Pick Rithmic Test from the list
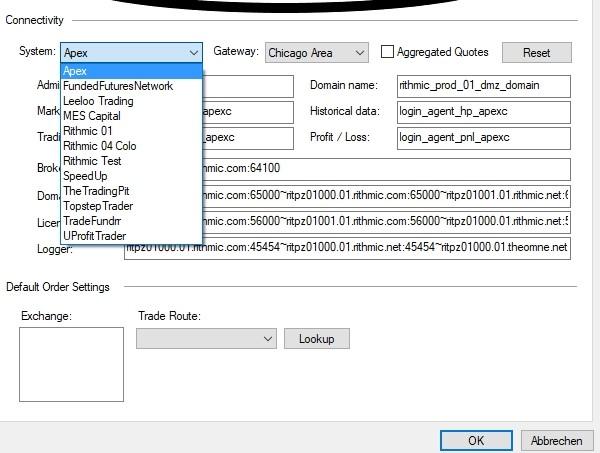 click(131, 161)
